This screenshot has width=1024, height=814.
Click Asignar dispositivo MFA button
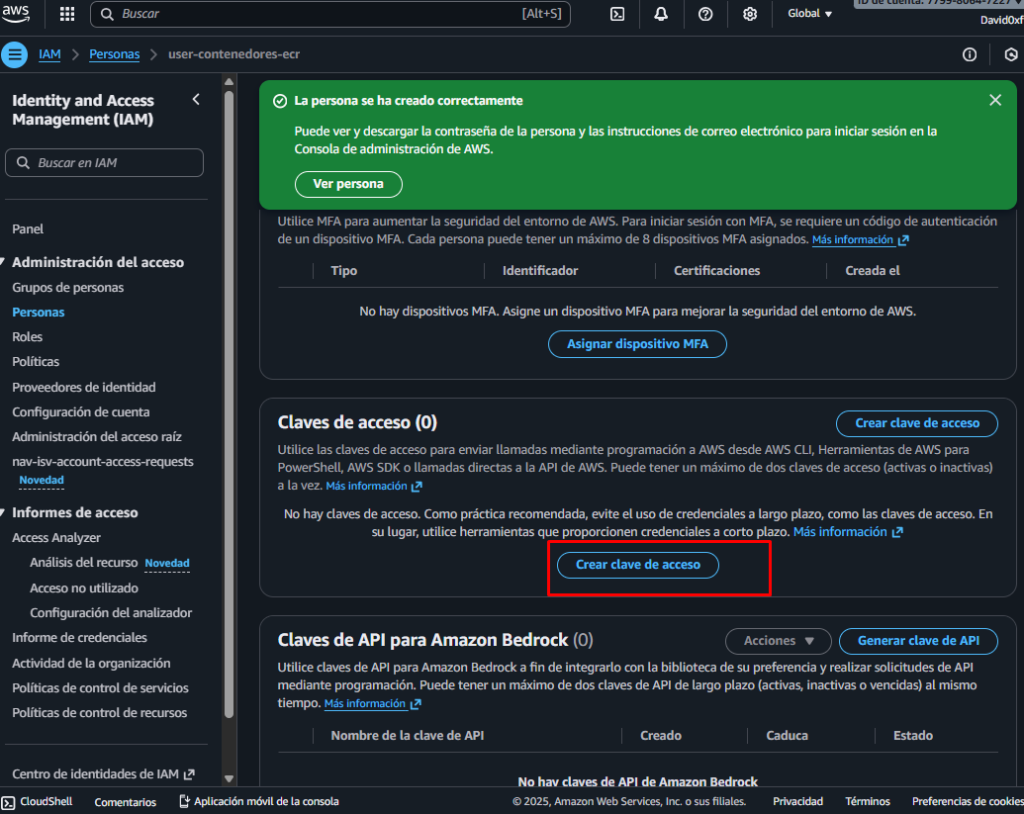click(x=637, y=344)
